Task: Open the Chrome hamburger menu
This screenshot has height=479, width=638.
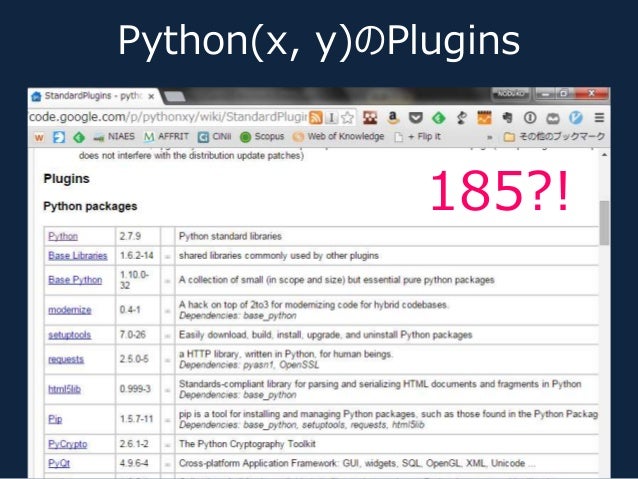Action: tap(599, 118)
